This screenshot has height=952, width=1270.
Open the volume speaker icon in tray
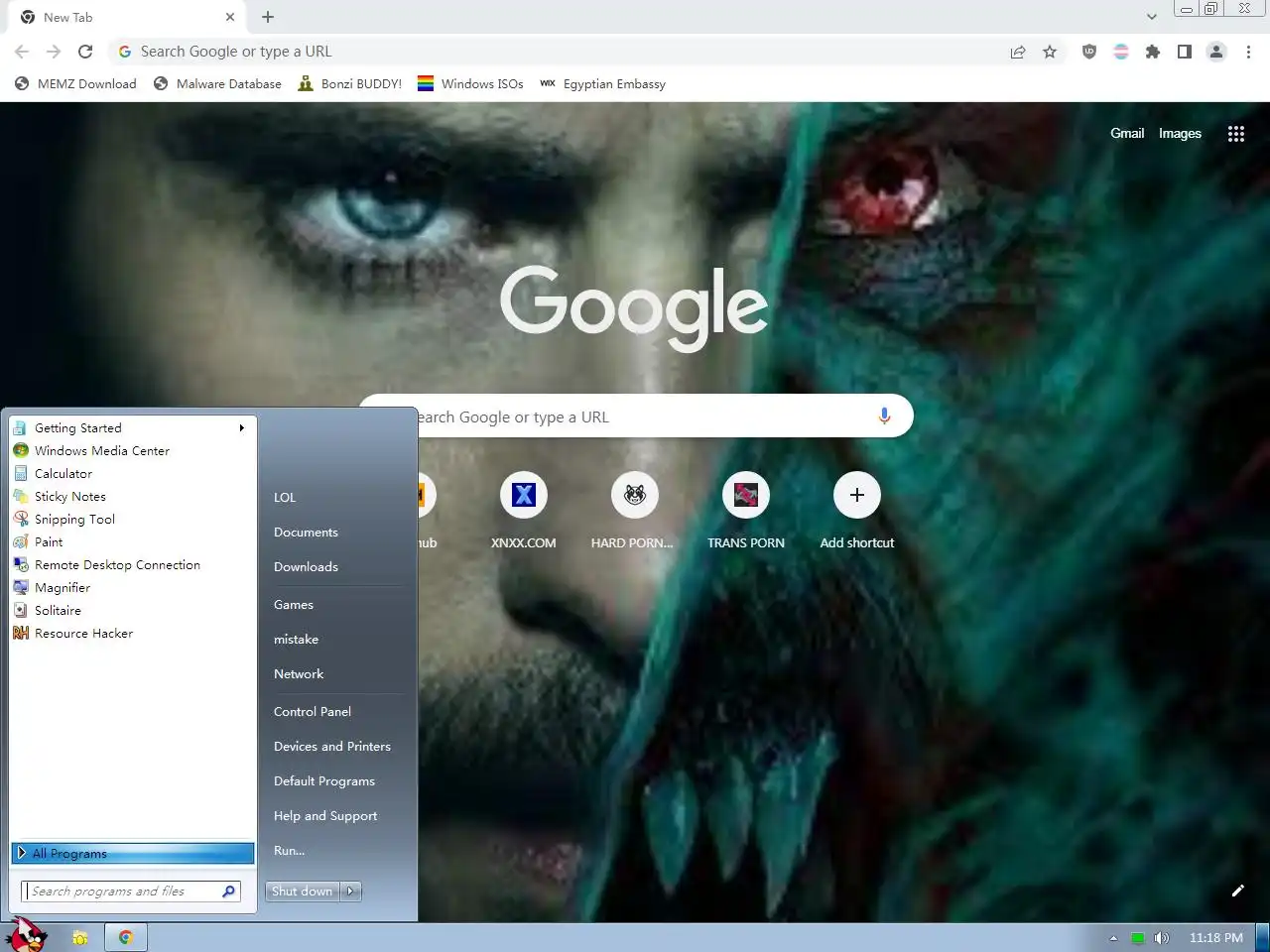pos(1162,938)
